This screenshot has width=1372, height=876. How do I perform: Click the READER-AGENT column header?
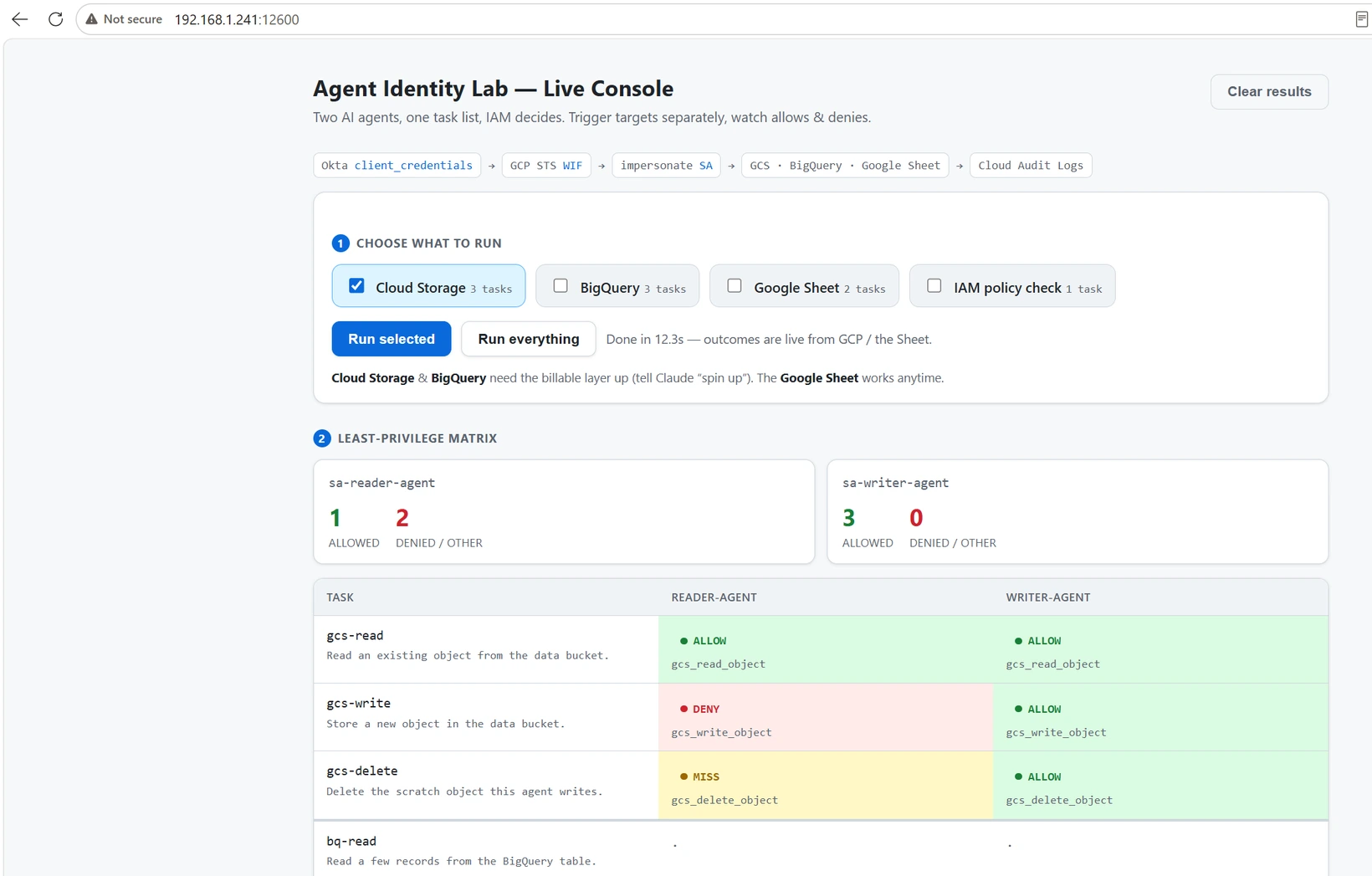pos(714,597)
